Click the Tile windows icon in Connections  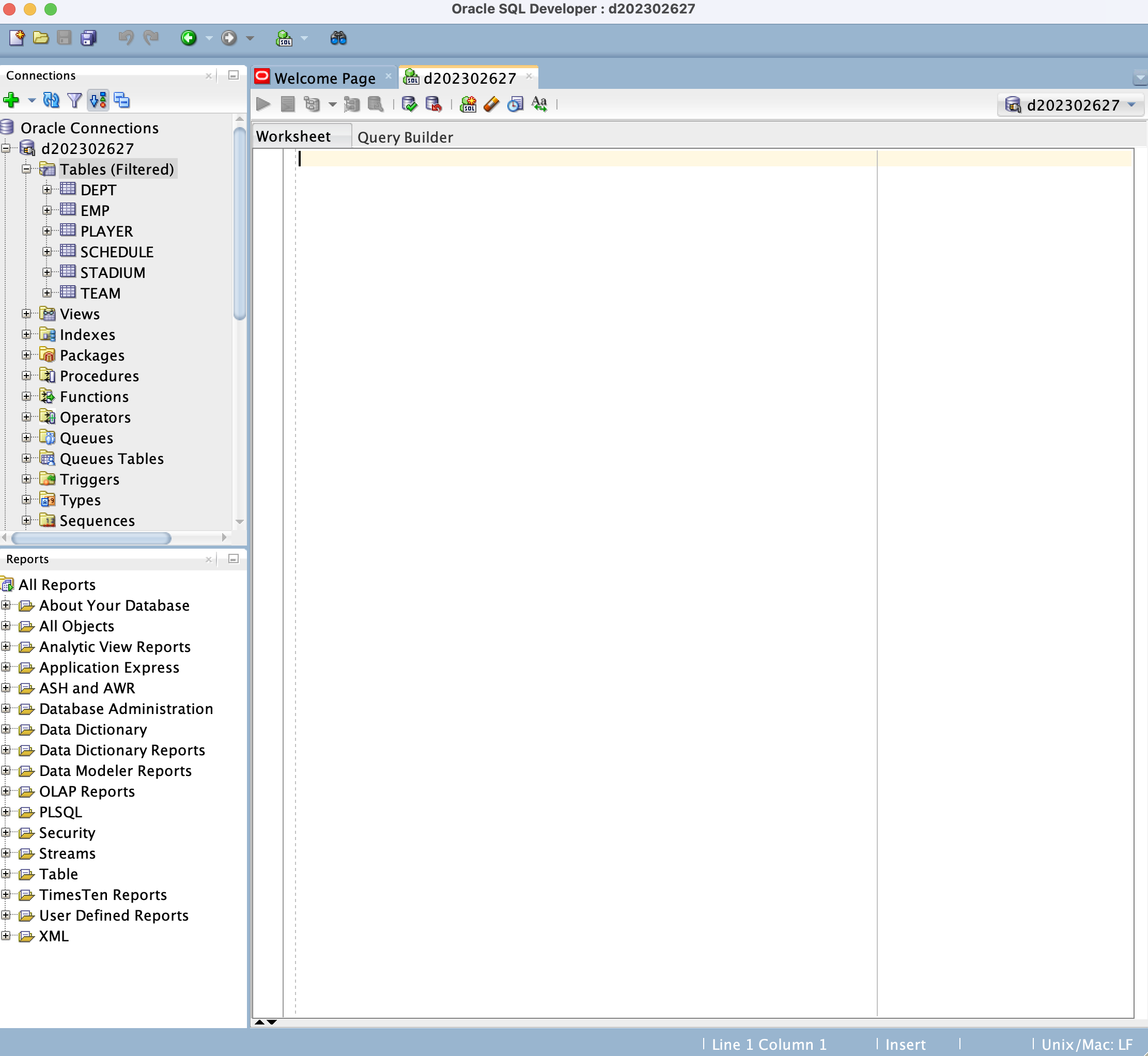coord(122,101)
